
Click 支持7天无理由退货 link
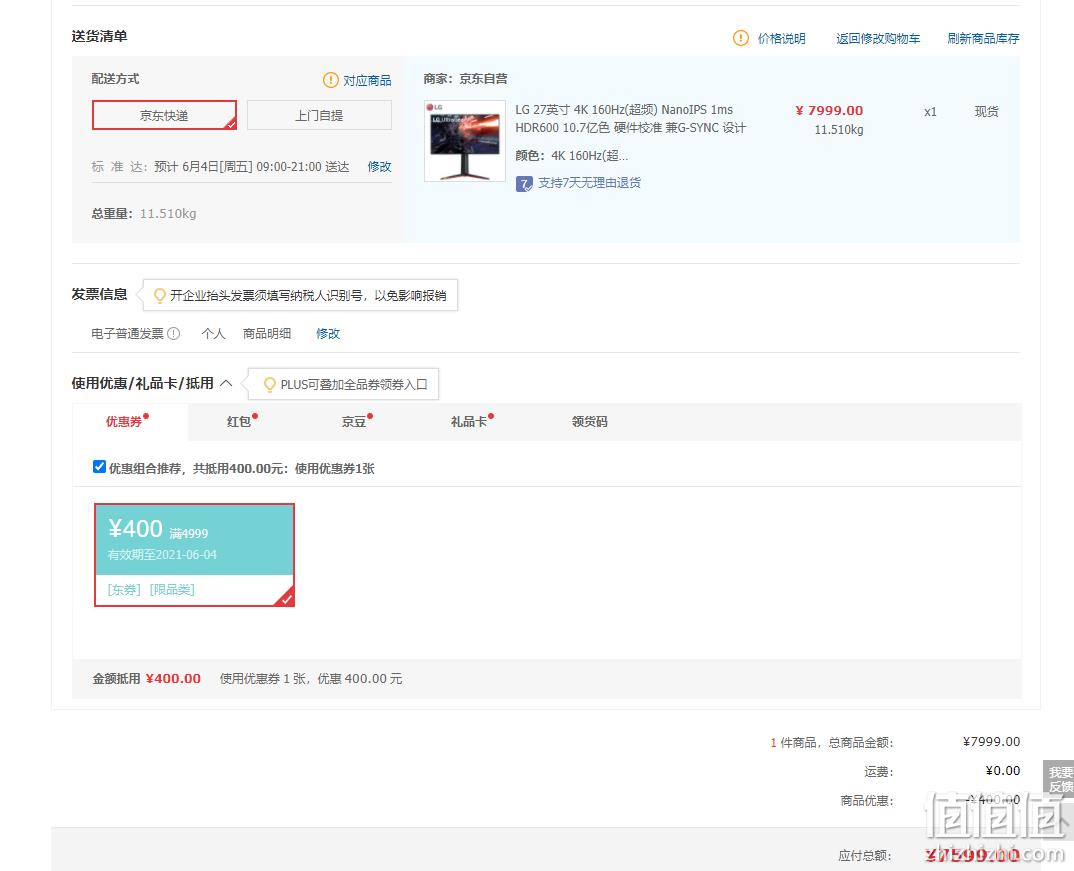pos(590,183)
